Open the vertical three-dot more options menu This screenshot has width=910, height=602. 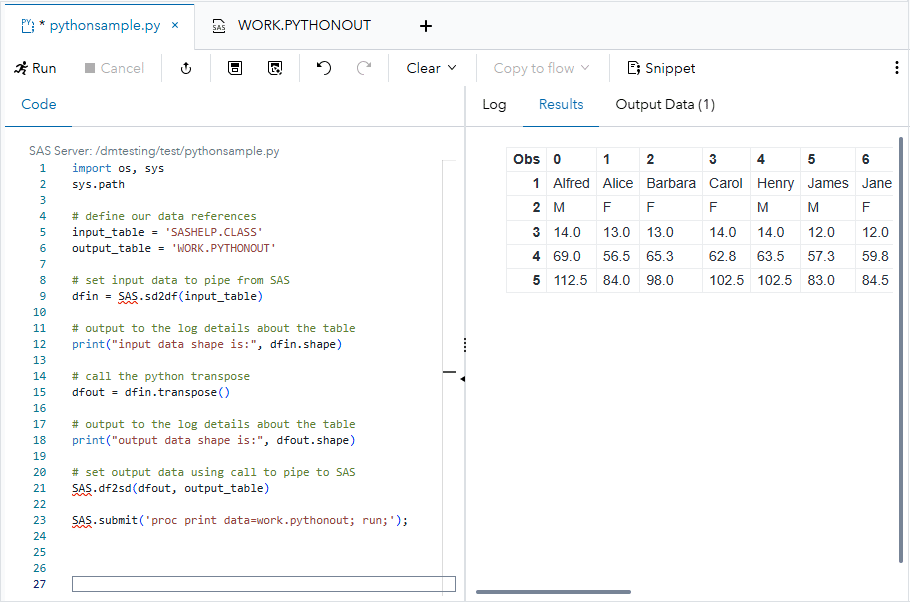896,68
